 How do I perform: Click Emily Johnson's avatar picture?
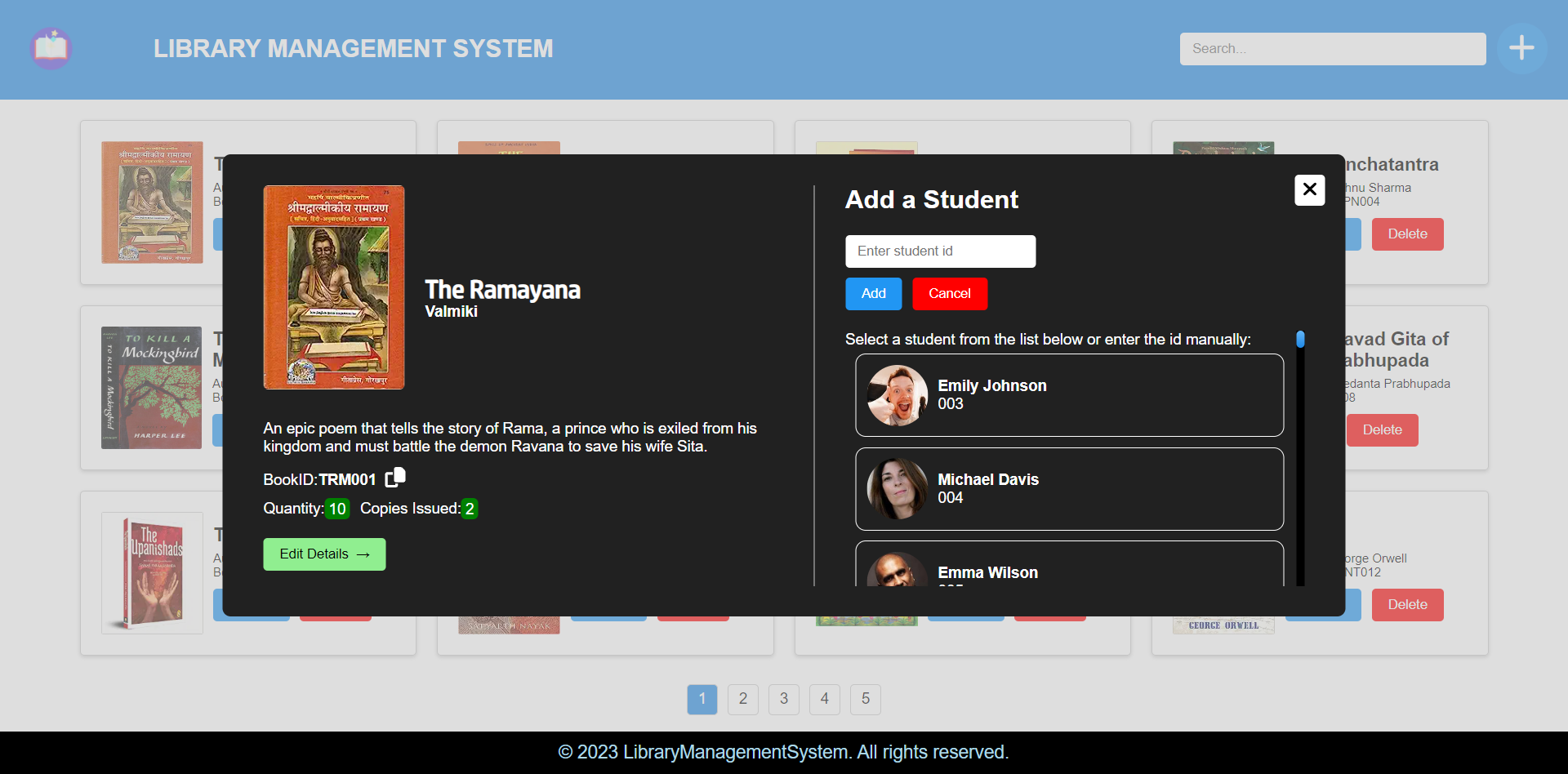coord(897,395)
